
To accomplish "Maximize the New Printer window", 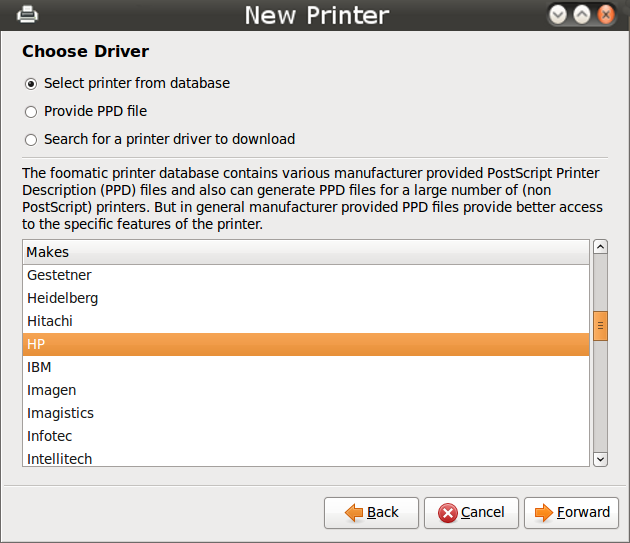I will (x=582, y=15).
